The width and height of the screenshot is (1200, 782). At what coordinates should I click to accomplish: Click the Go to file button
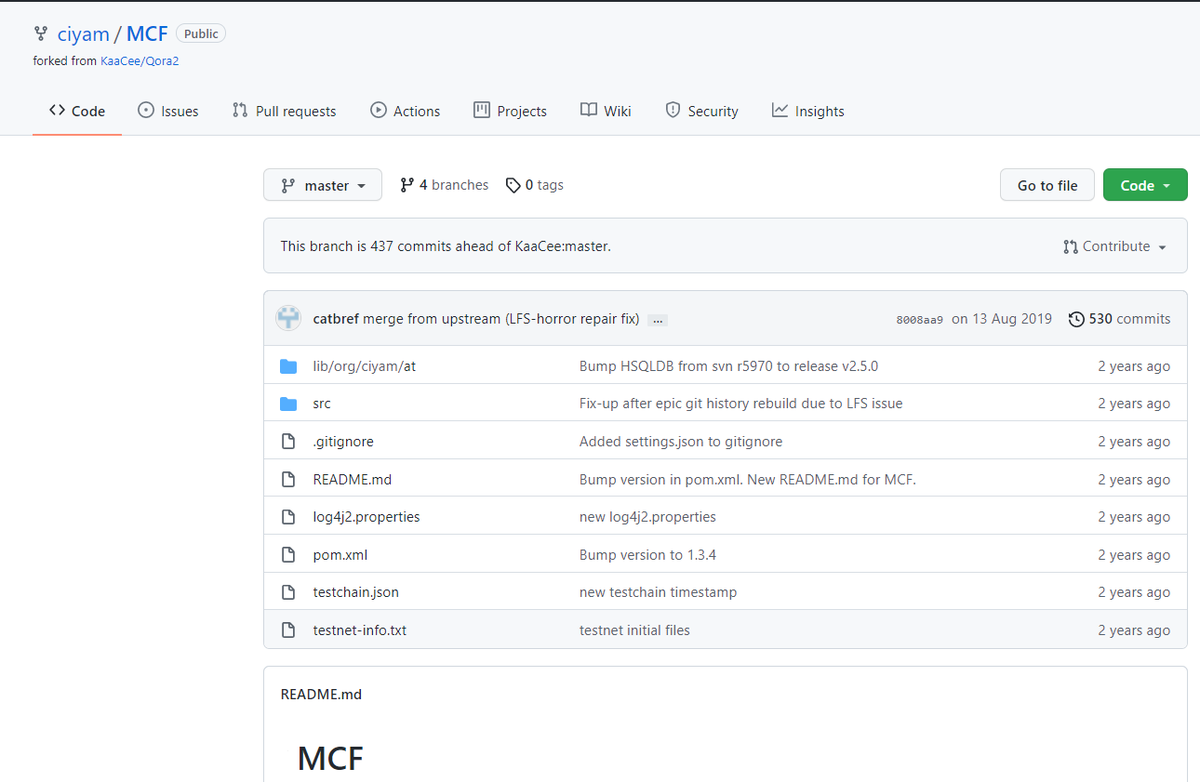(x=1047, y=185)
